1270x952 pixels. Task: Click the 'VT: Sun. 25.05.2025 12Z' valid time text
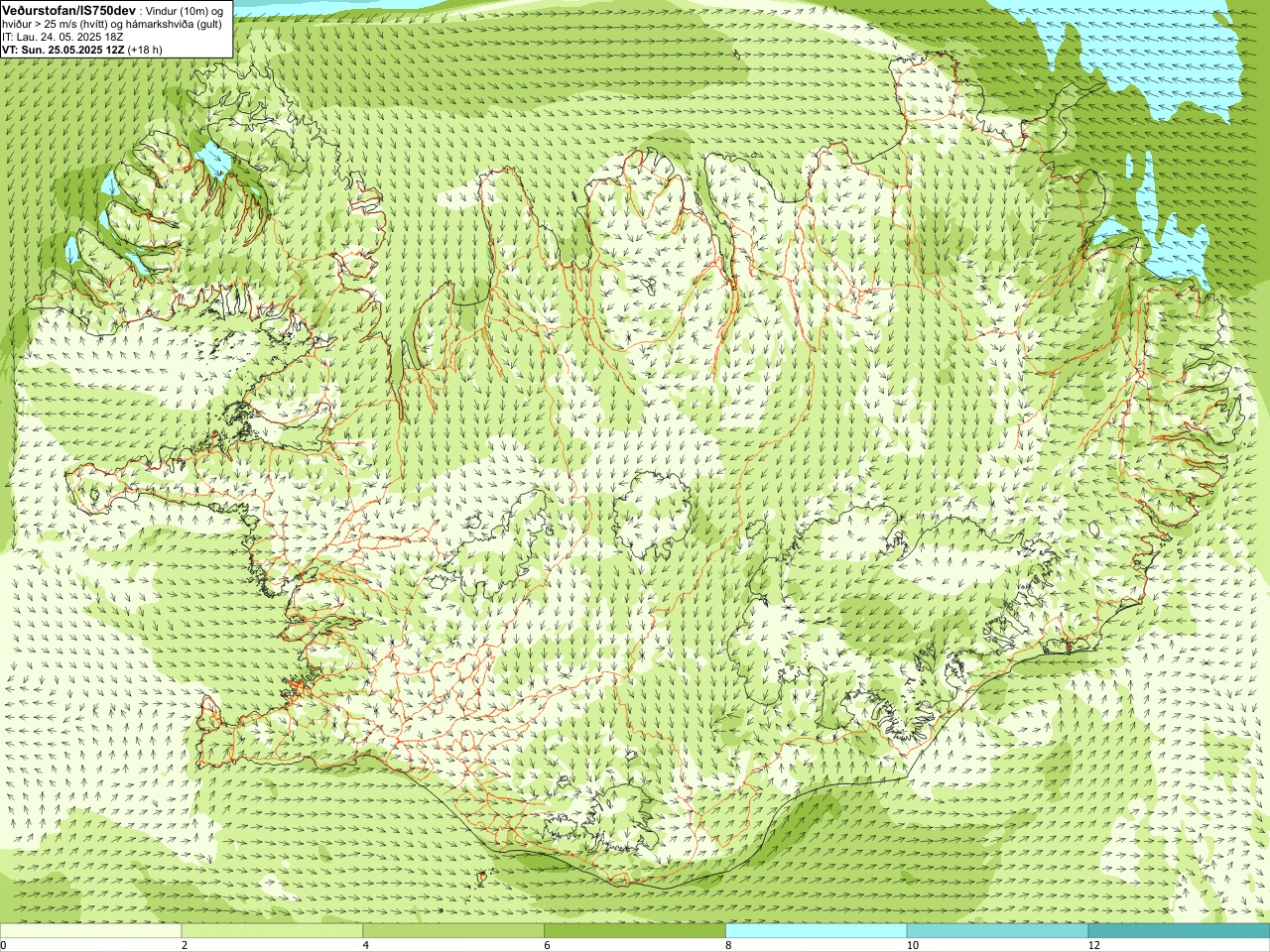63,50
